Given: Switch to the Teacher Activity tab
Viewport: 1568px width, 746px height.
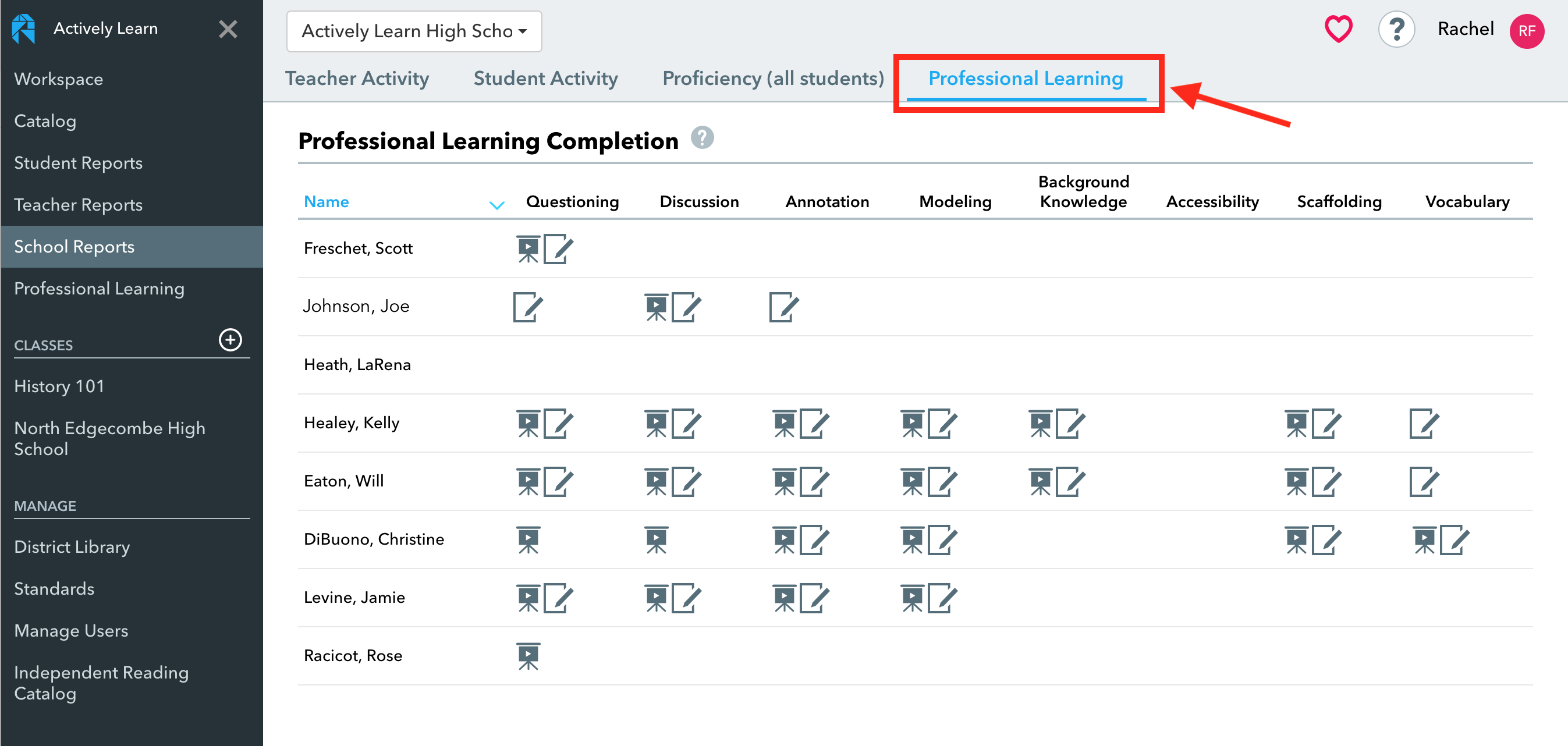Looking at the screenshot, I should coord(357,79).
